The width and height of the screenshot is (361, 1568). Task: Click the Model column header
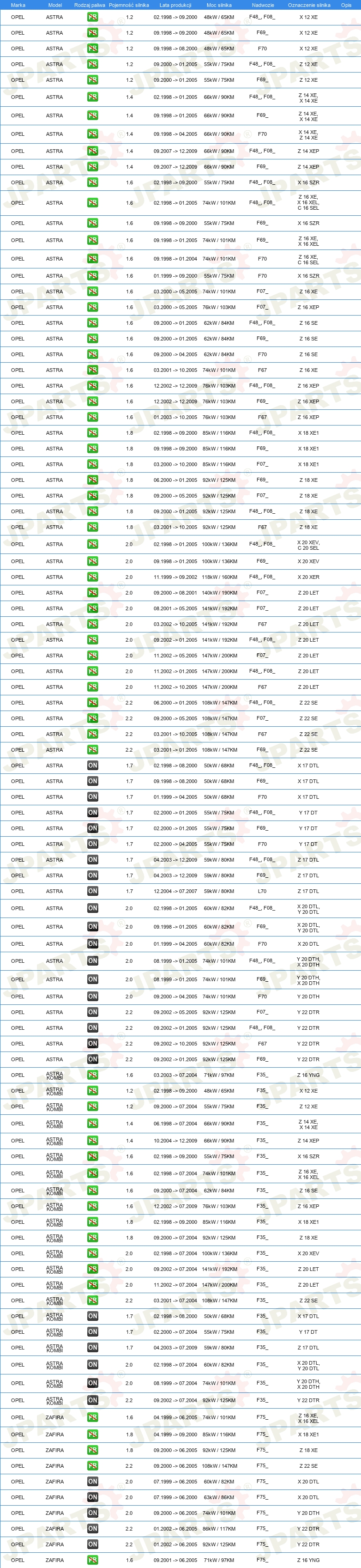tap(54, 5)
